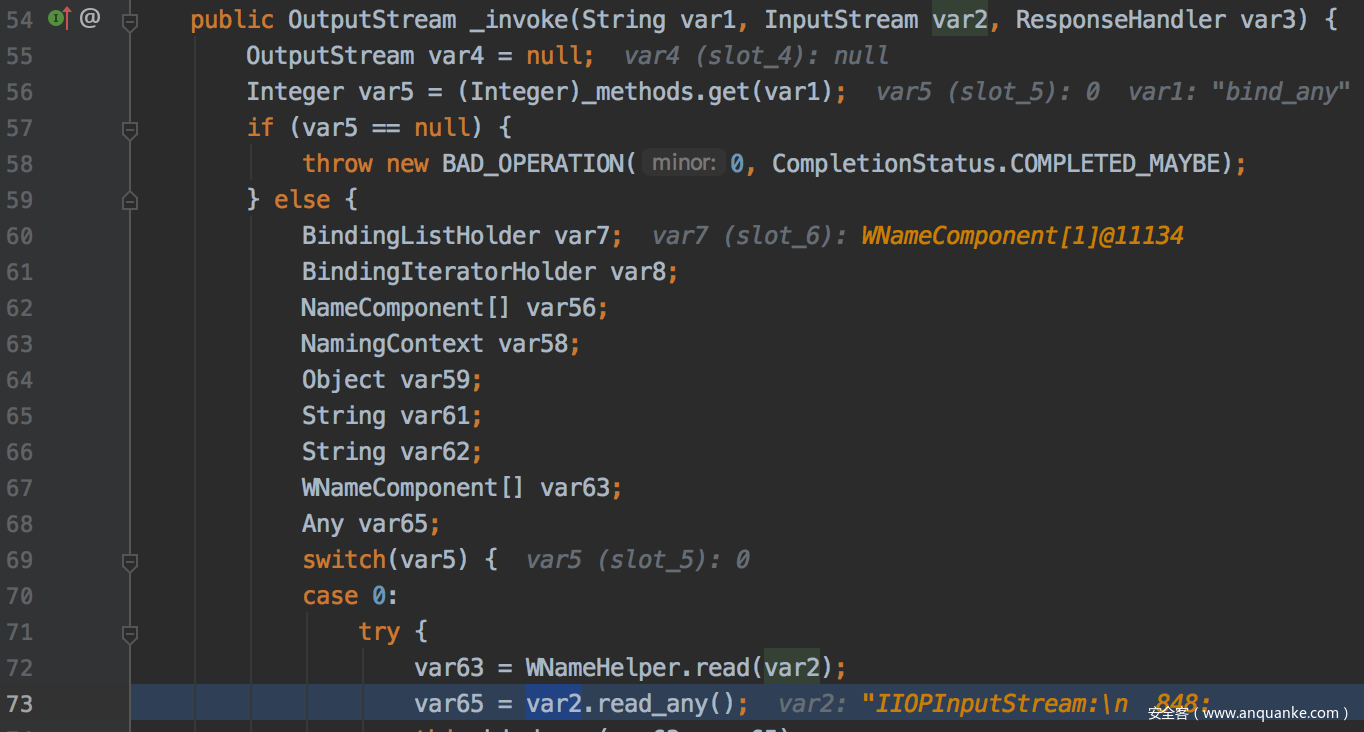
Task: Click BAD_OPERATION in the throw statement
Action: (x=532, y=164)
